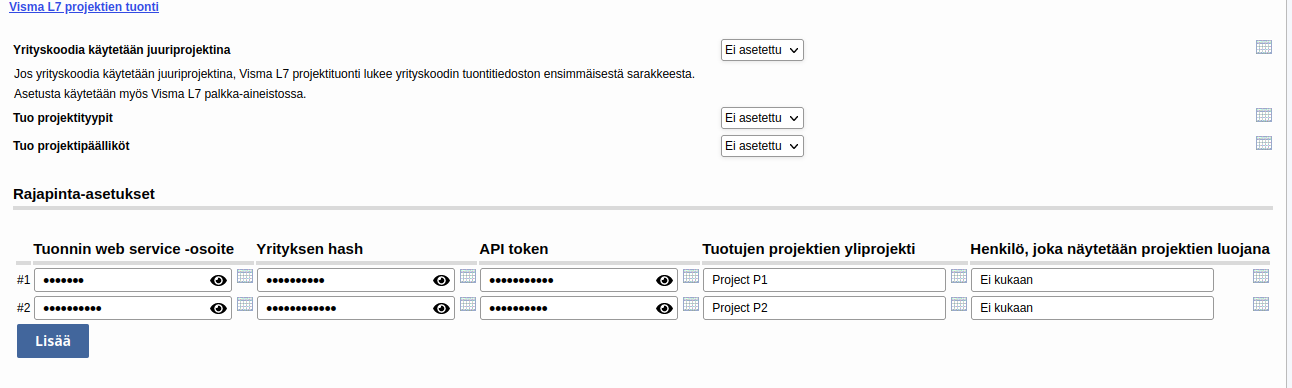Click the vertical scrollbar on the right edge
Viewport: 1292px width, 388px height.
pyautogui.click(x=1285, y=194)
